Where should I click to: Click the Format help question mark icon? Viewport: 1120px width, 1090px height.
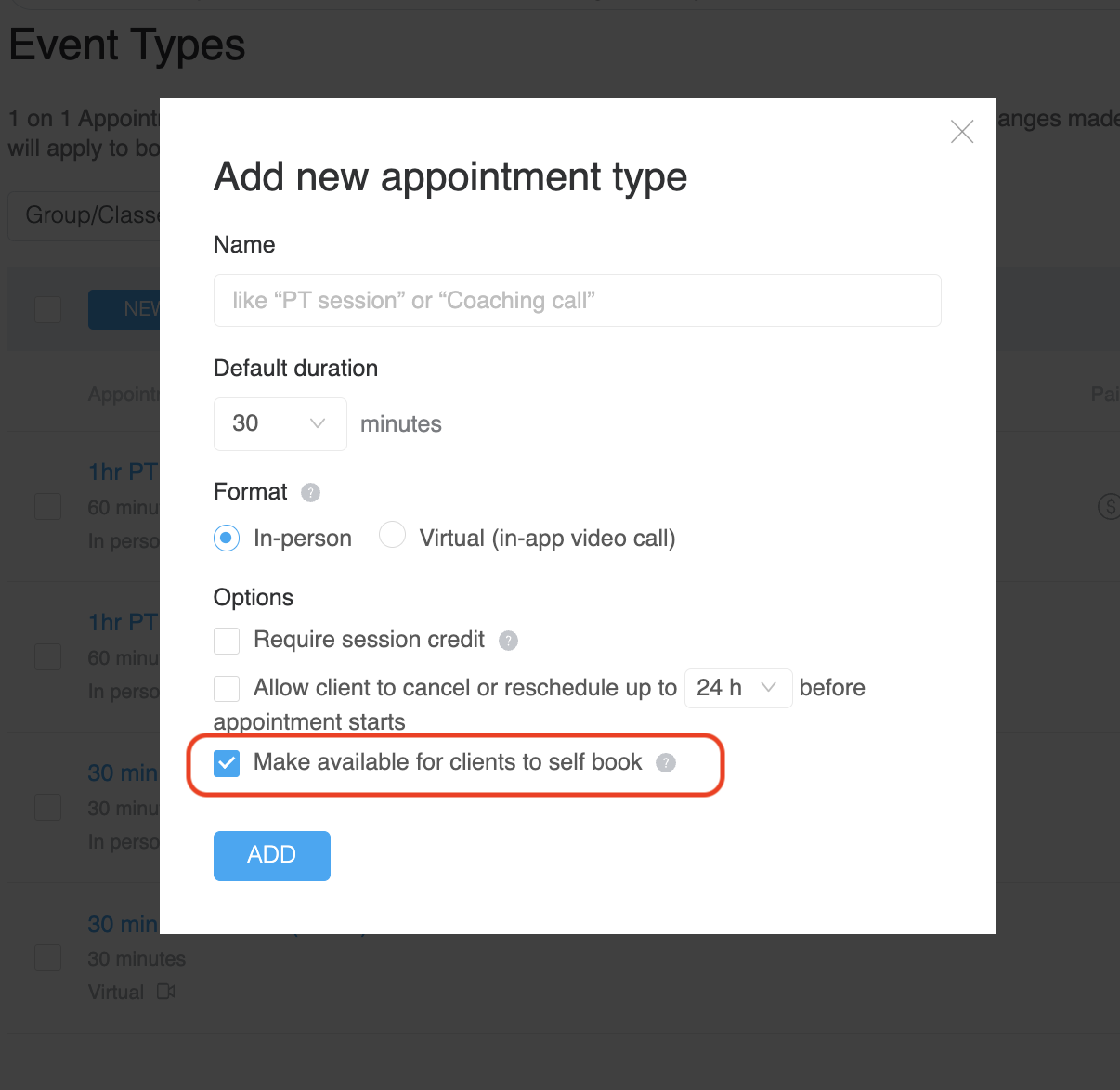(x=311, y=492)
